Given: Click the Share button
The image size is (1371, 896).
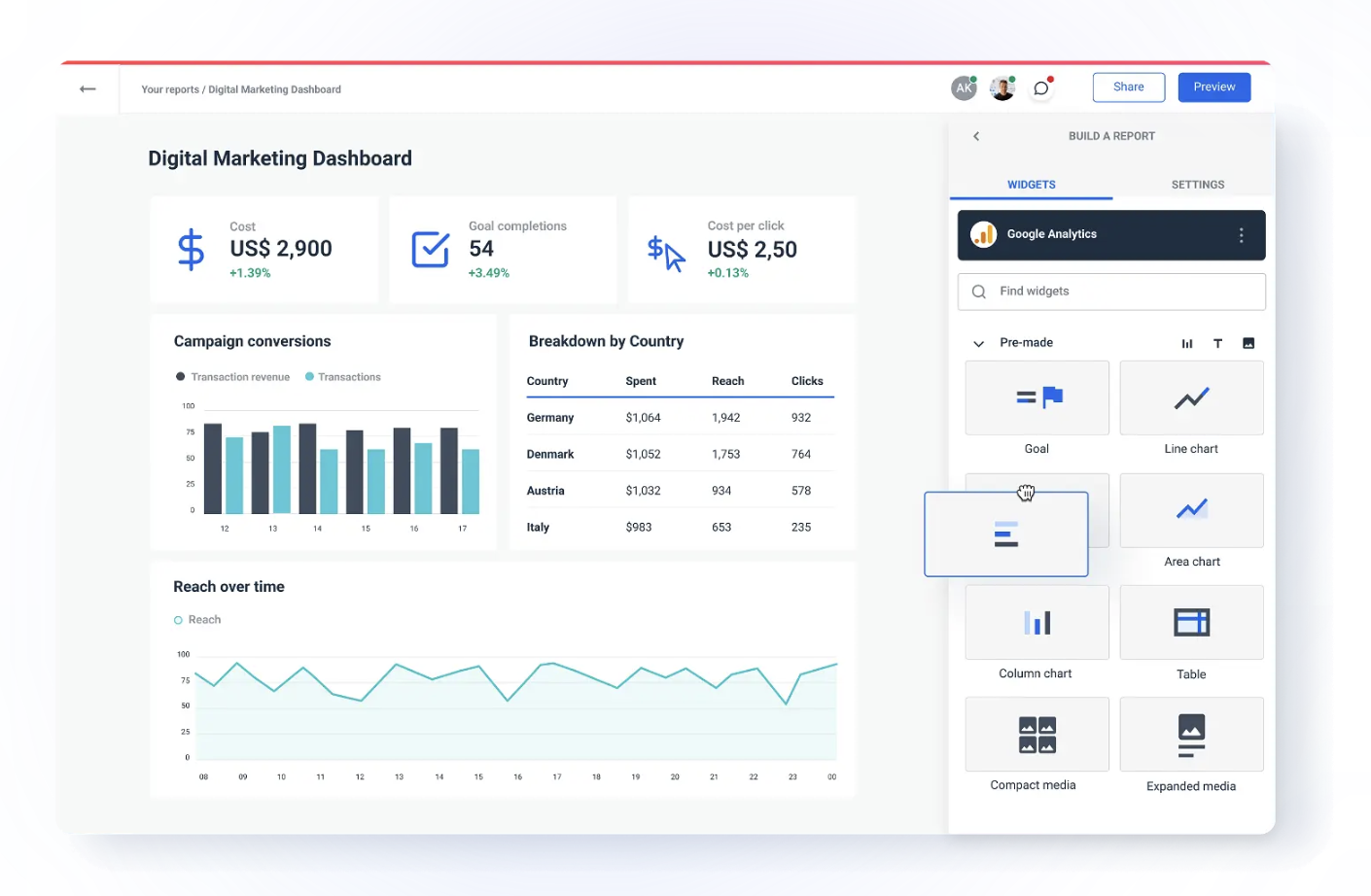Looking at the screenshot, I should (x=1128, y=87).
